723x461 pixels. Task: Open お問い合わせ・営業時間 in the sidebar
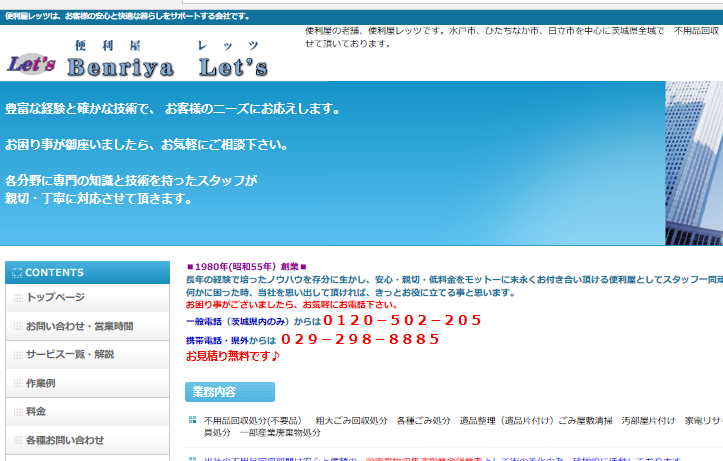[x=80, y=327]
